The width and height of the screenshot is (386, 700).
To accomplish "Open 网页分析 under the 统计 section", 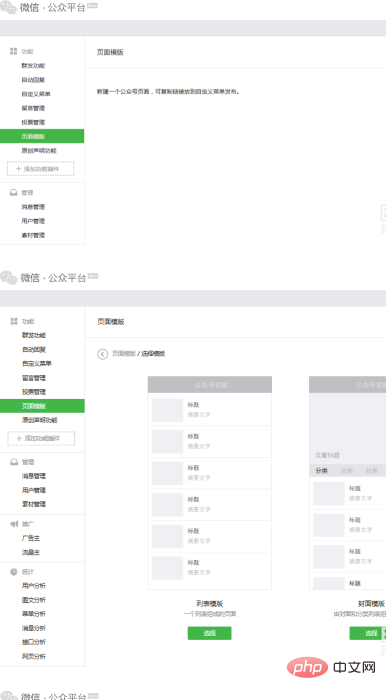I will click(x=34, y=656).
